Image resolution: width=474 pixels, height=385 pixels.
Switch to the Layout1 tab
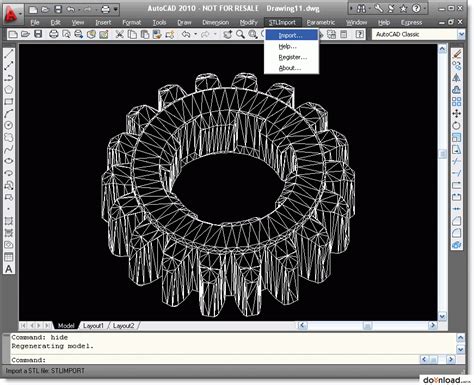click(x=93, y=326)
